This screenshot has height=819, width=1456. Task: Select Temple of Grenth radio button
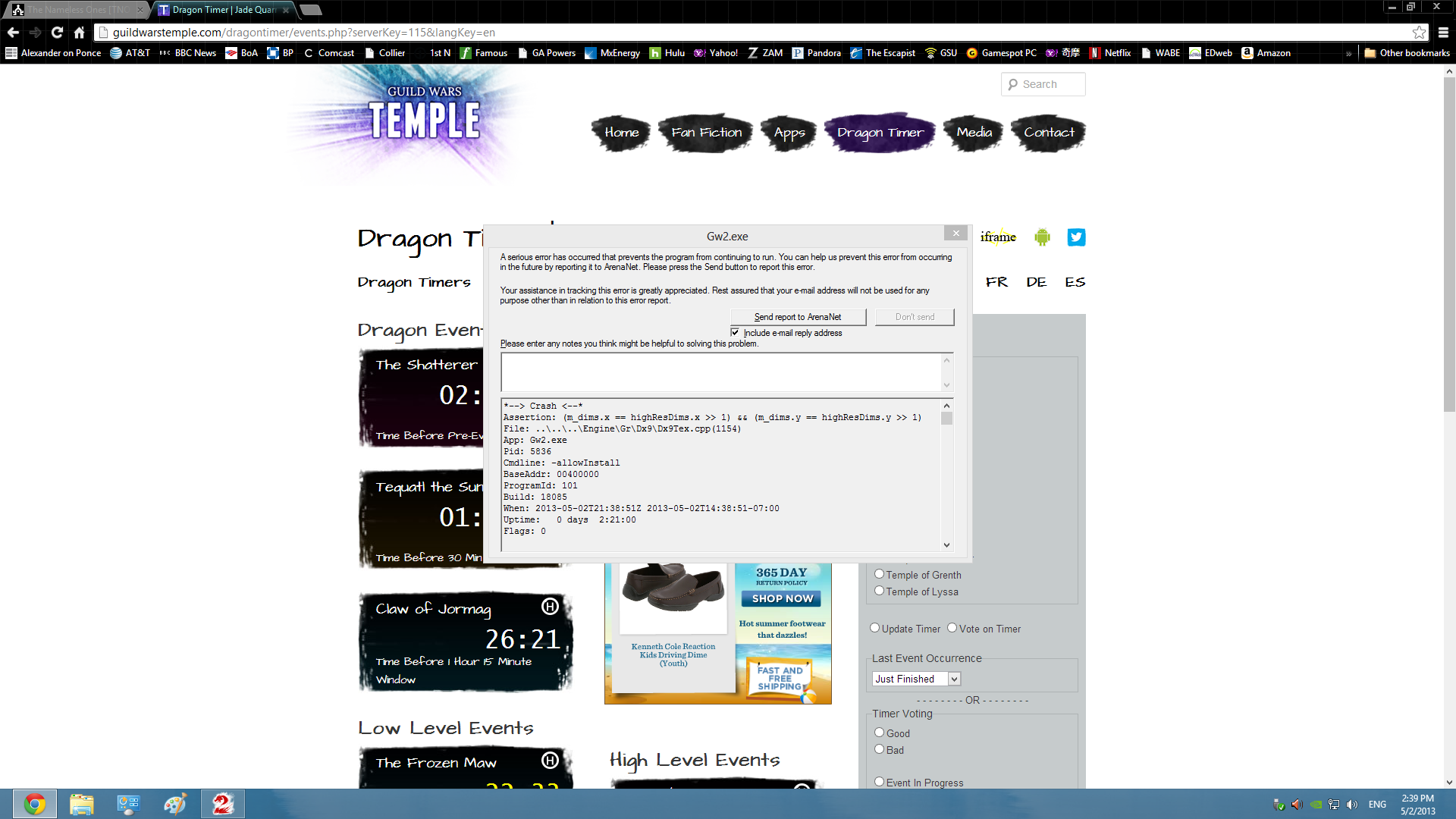[x=879, y=574]
